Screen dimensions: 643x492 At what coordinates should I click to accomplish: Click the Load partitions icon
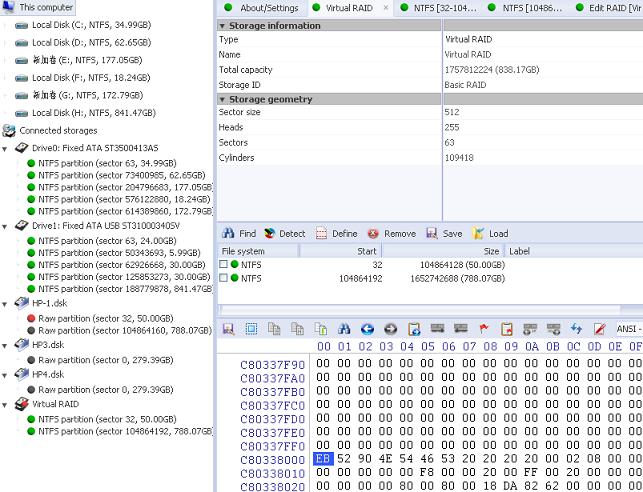pos(478,233)
